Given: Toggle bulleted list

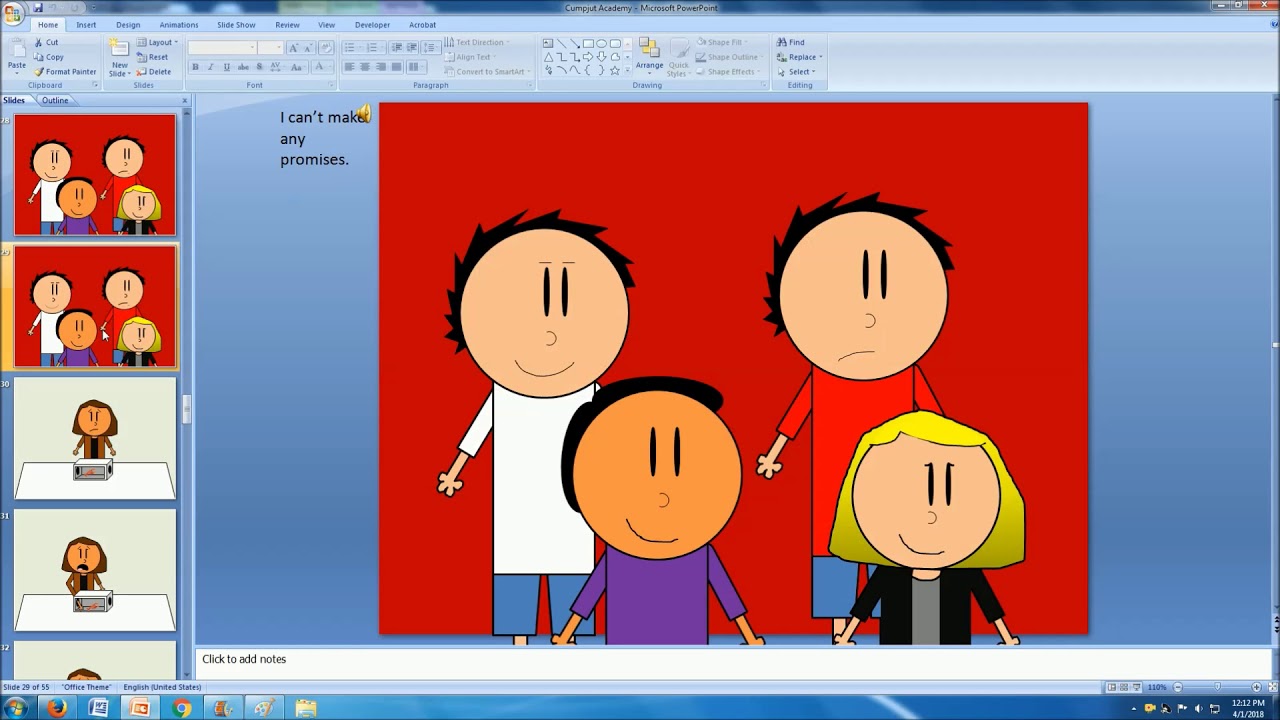Looking at the screenshot, I should 351,48.
